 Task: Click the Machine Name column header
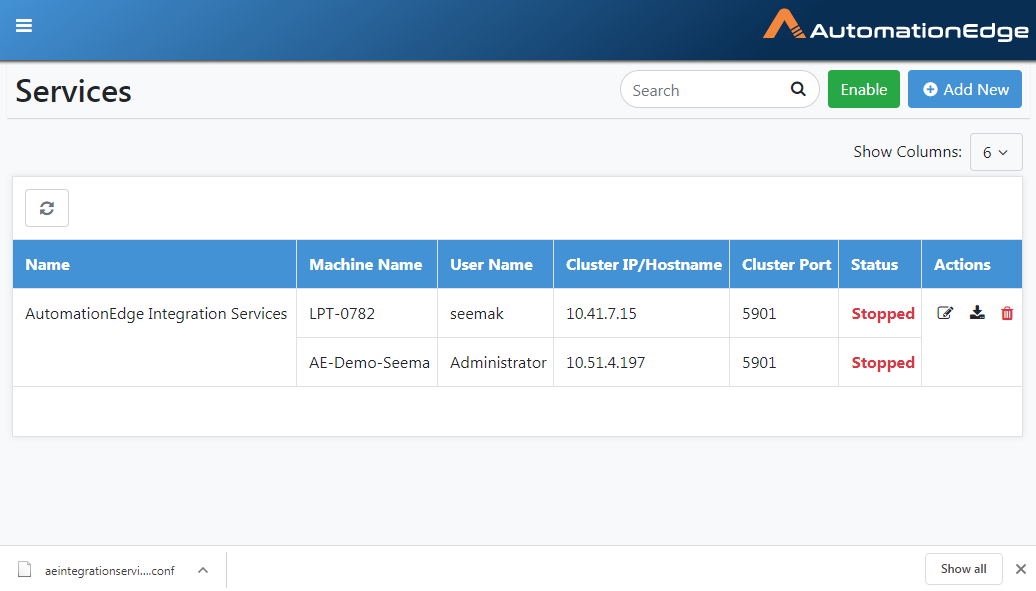click(367, 264)
